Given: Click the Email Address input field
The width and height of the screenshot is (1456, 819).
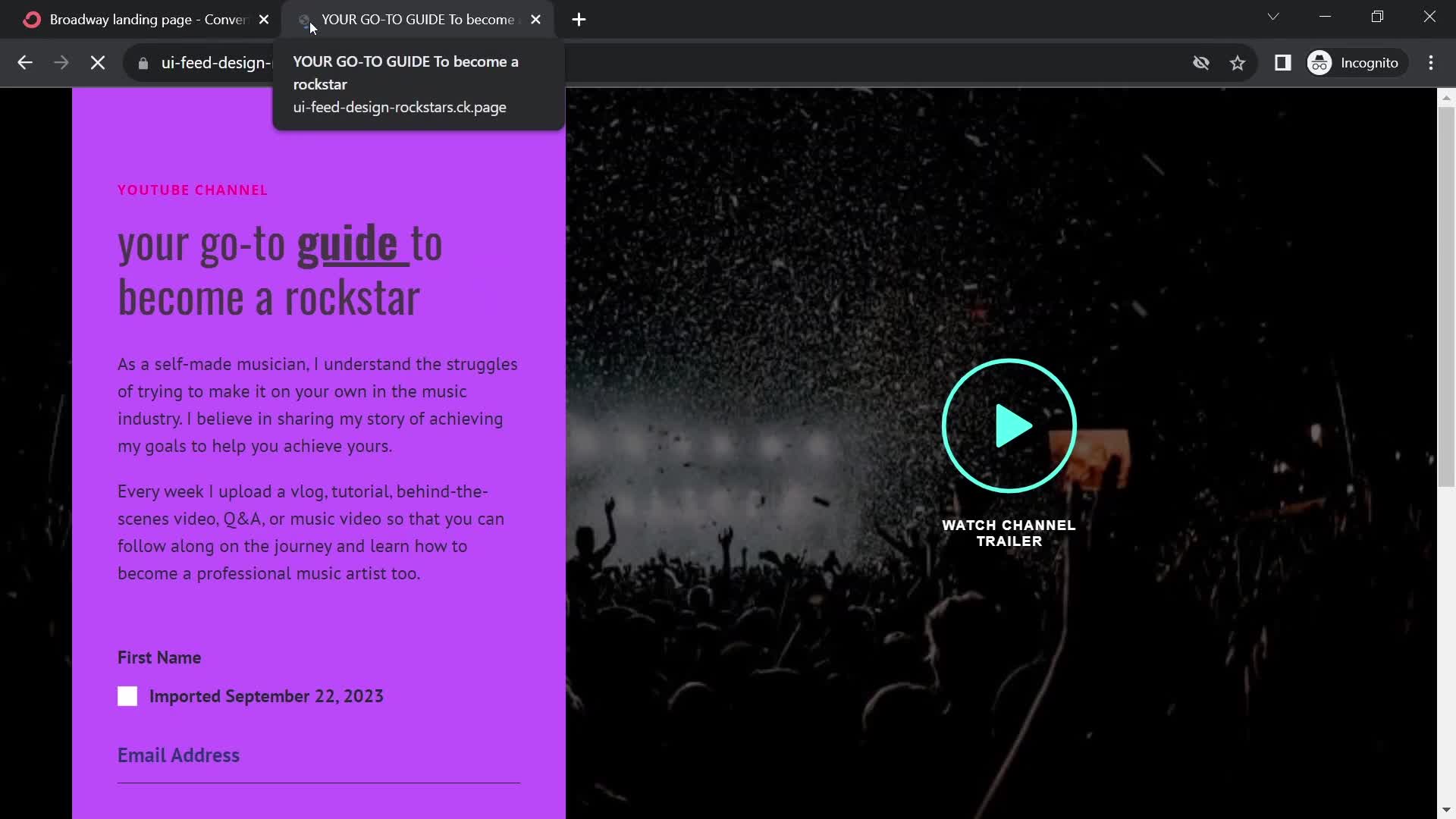Looking at the screenshot, I should click(318, 775).
